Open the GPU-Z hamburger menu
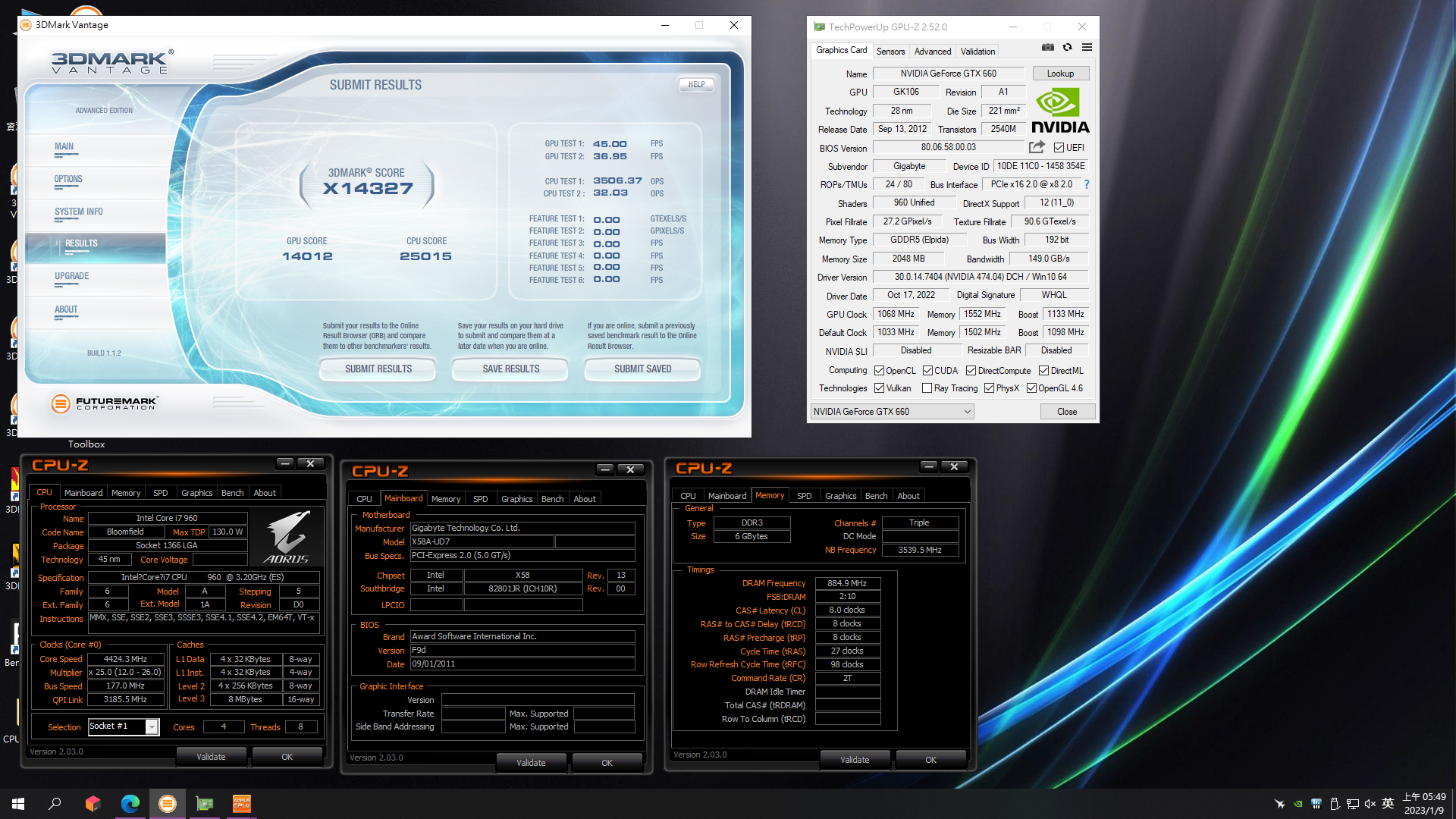Screen dimensions: 1456x819 pyautogui.click(x=1087, y=47)
